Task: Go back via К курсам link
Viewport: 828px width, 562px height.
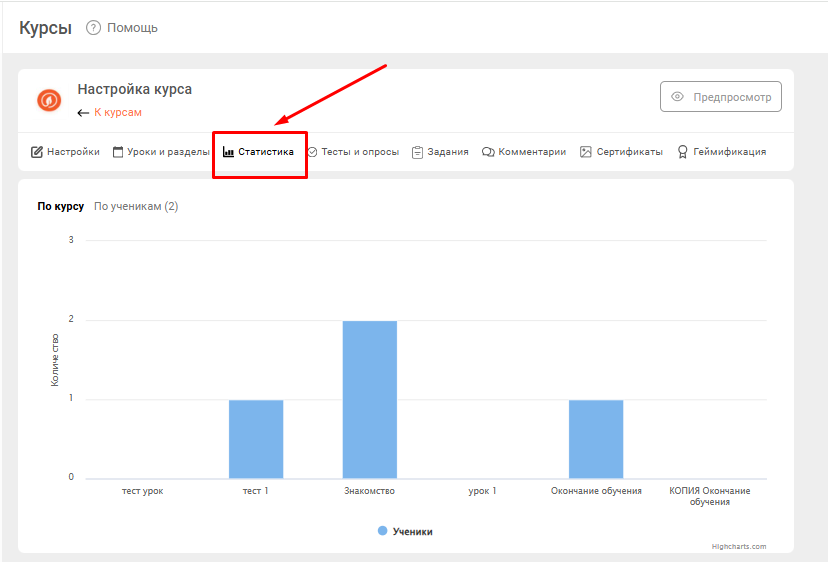Action: click(x=117, y=112)
